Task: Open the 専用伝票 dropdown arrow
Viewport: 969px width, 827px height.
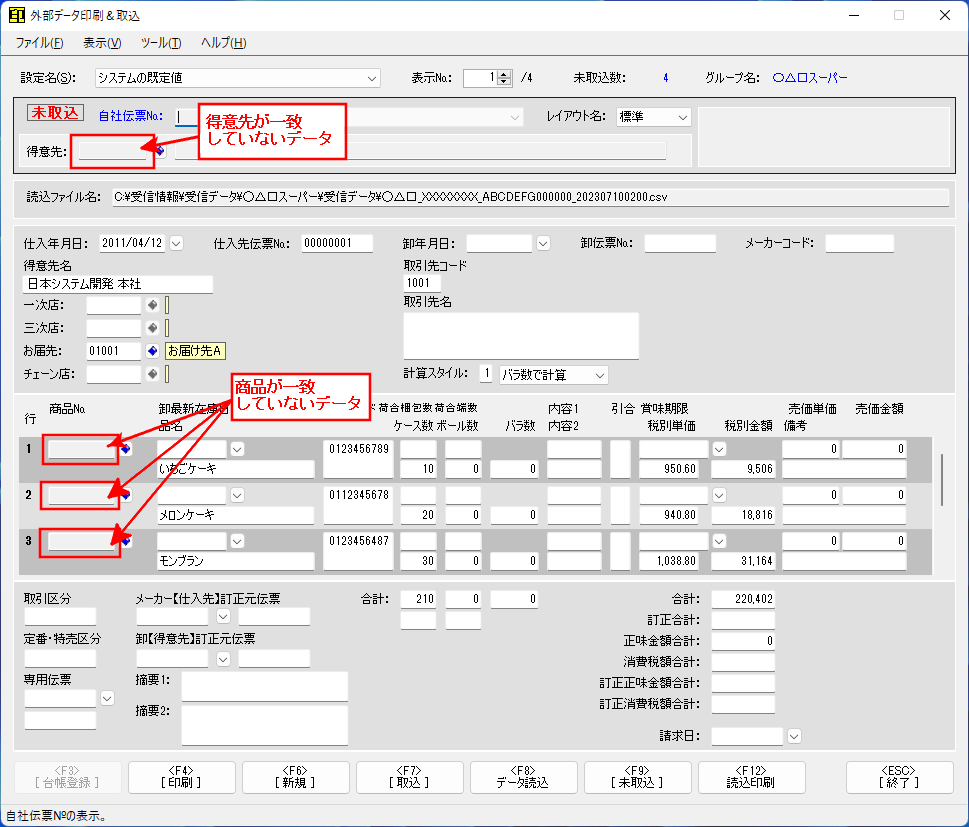Action: [x=108, y=698]
